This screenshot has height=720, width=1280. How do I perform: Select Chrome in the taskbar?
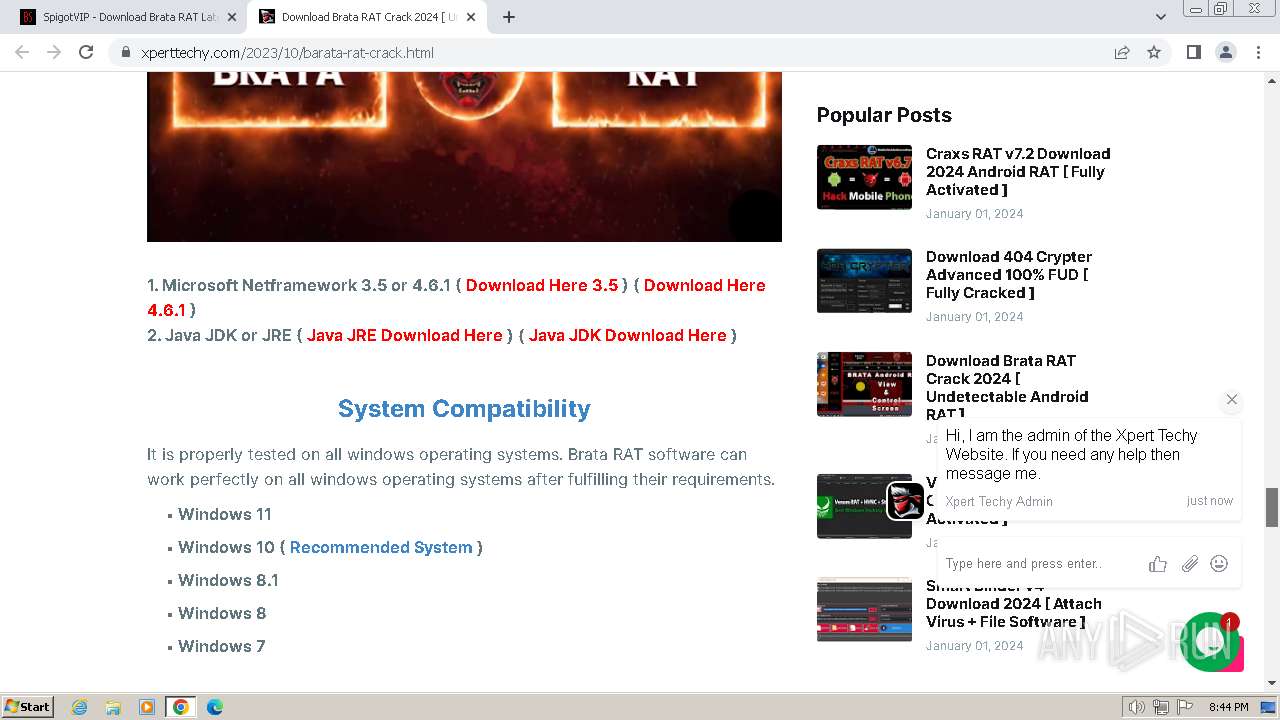tap(180, 707)
